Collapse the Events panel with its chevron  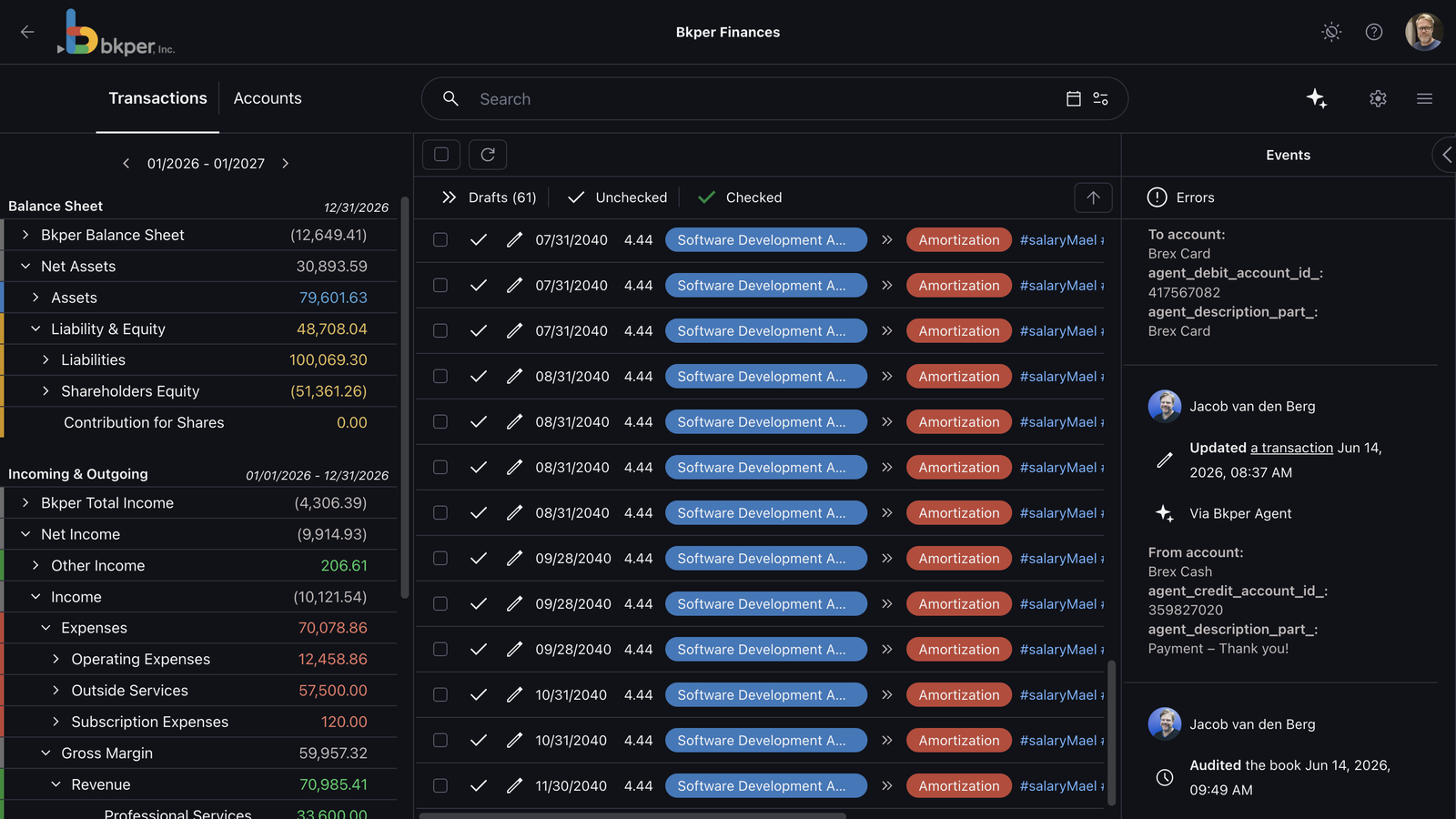1445,155
